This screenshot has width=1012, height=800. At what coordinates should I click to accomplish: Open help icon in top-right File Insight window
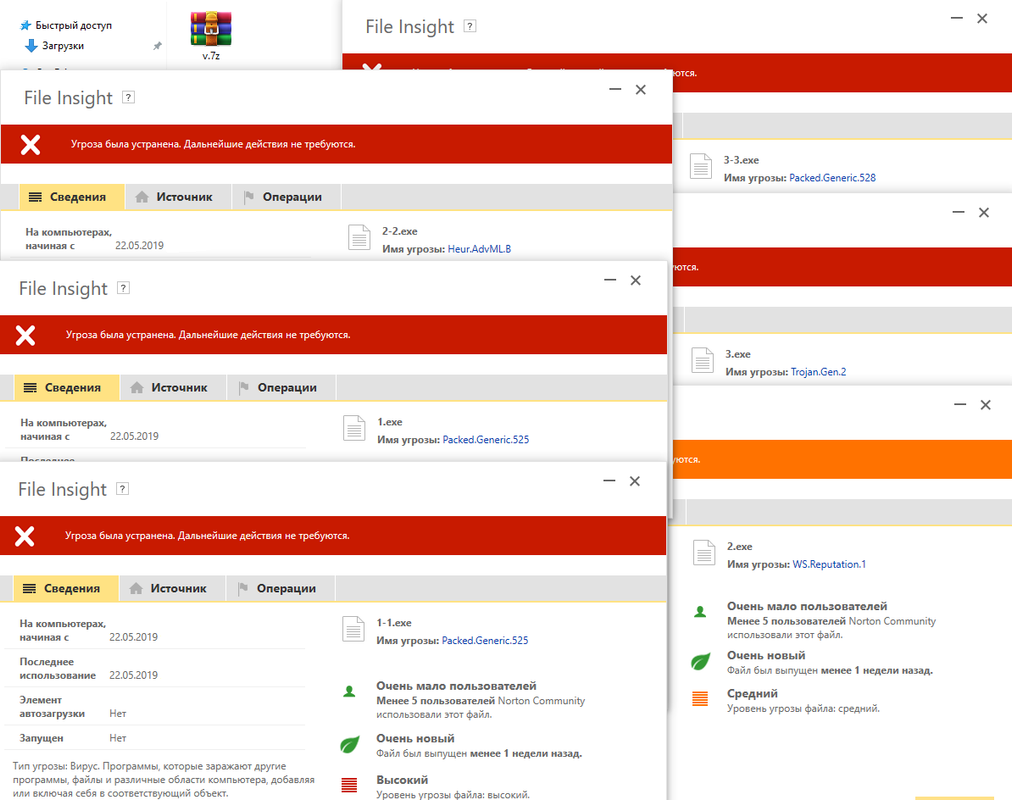coord(470,26)
